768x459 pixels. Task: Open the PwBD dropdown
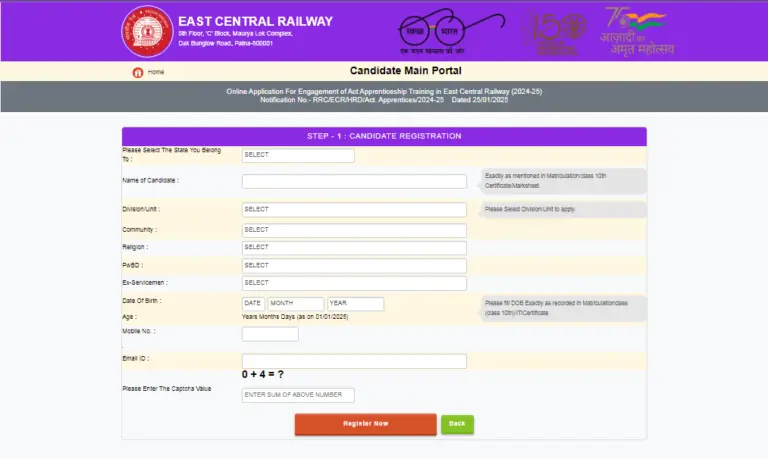pyautogui.click(x=354, y=265)
